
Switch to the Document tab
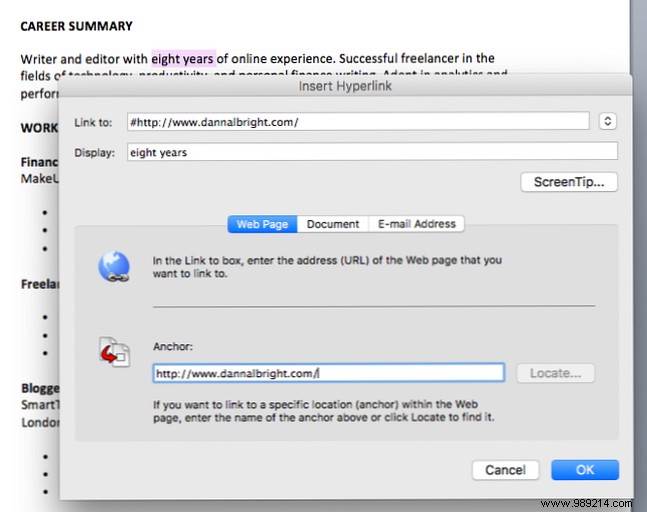click(x=333, y=224)
